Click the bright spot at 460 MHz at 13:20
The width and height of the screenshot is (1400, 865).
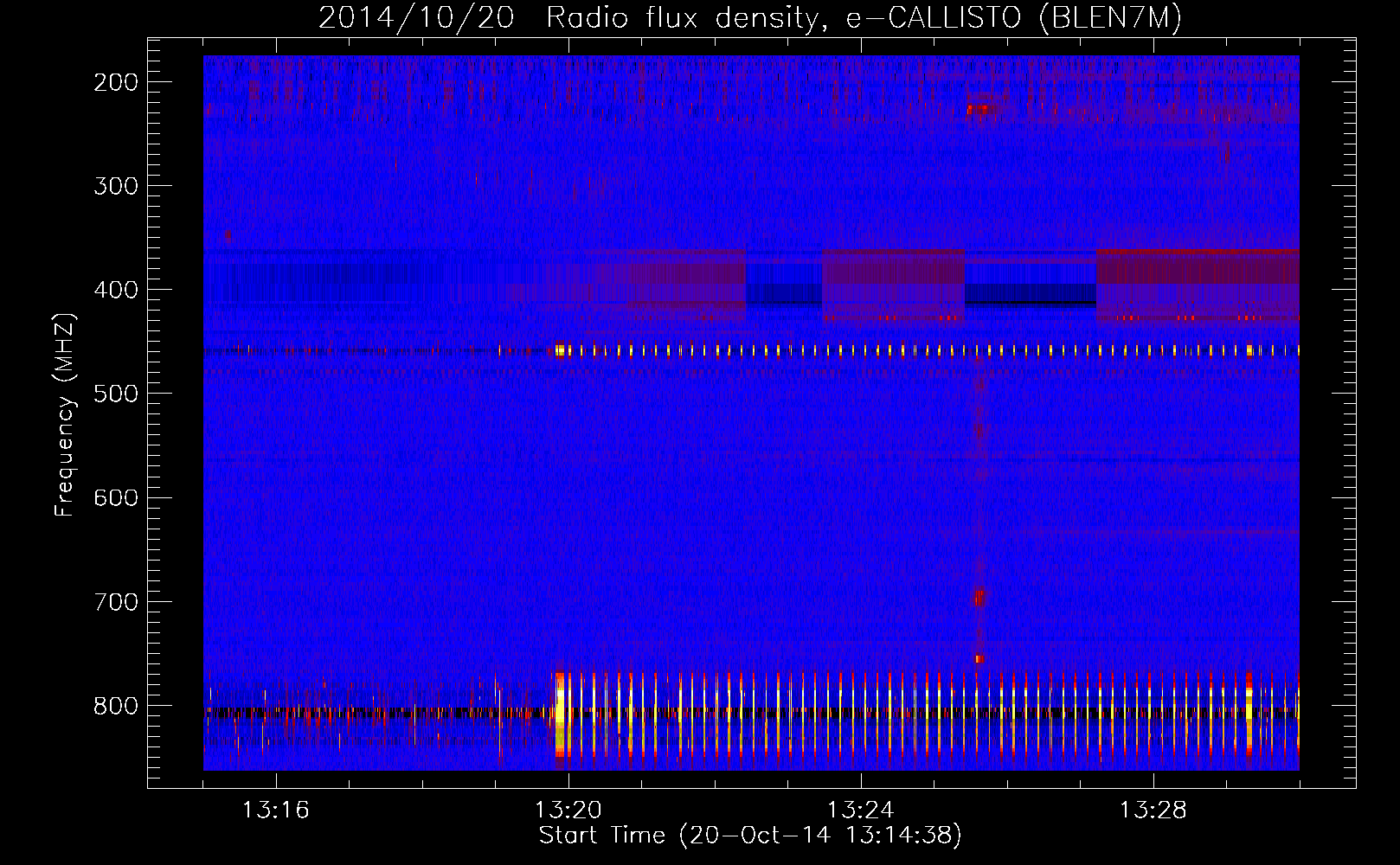(x=559, y=350)
